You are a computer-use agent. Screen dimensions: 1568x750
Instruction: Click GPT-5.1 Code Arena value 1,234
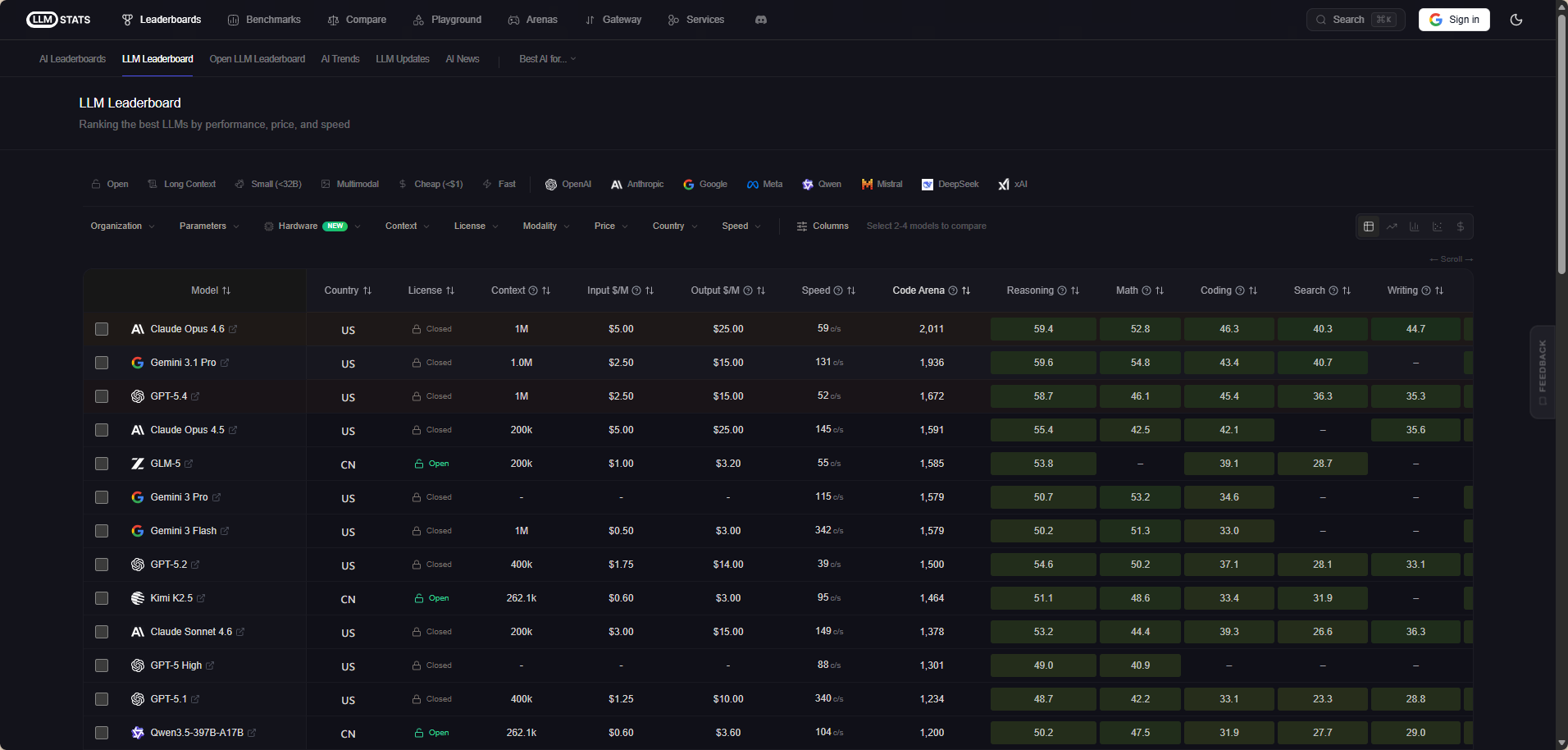[932, 699]
